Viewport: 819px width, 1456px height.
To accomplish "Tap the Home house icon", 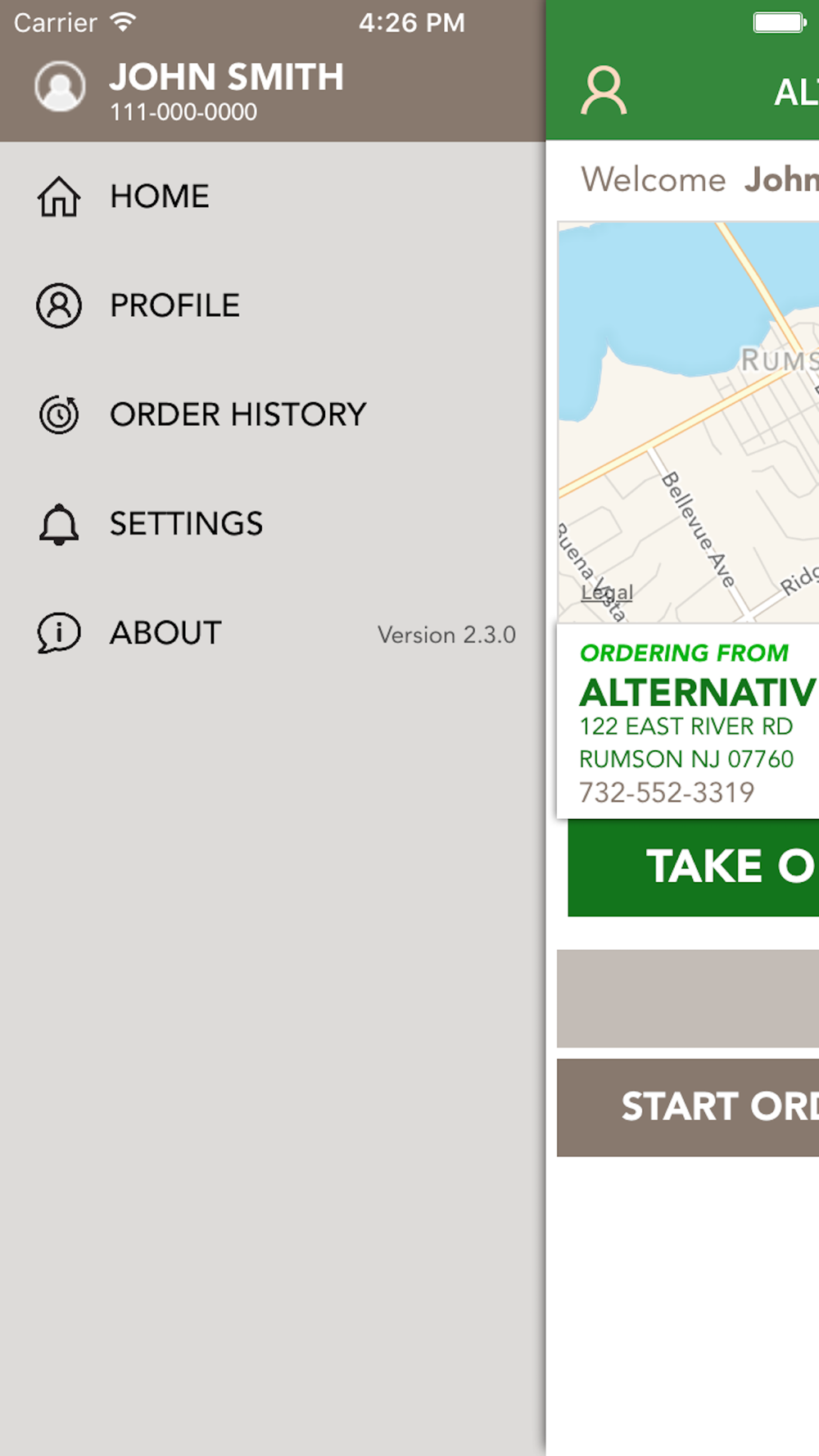I will [59, 197].
